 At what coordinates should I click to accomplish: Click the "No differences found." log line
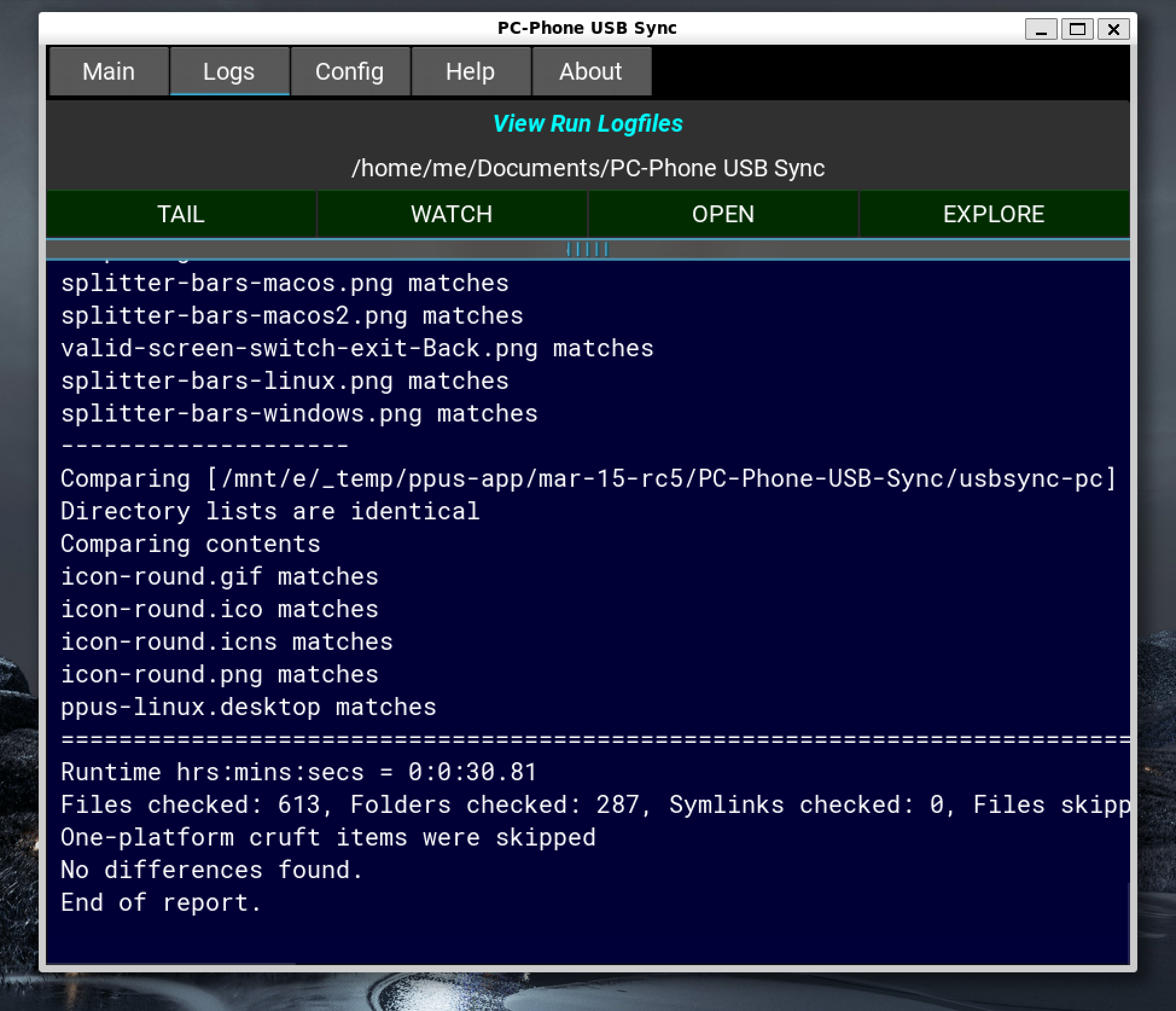212,870
